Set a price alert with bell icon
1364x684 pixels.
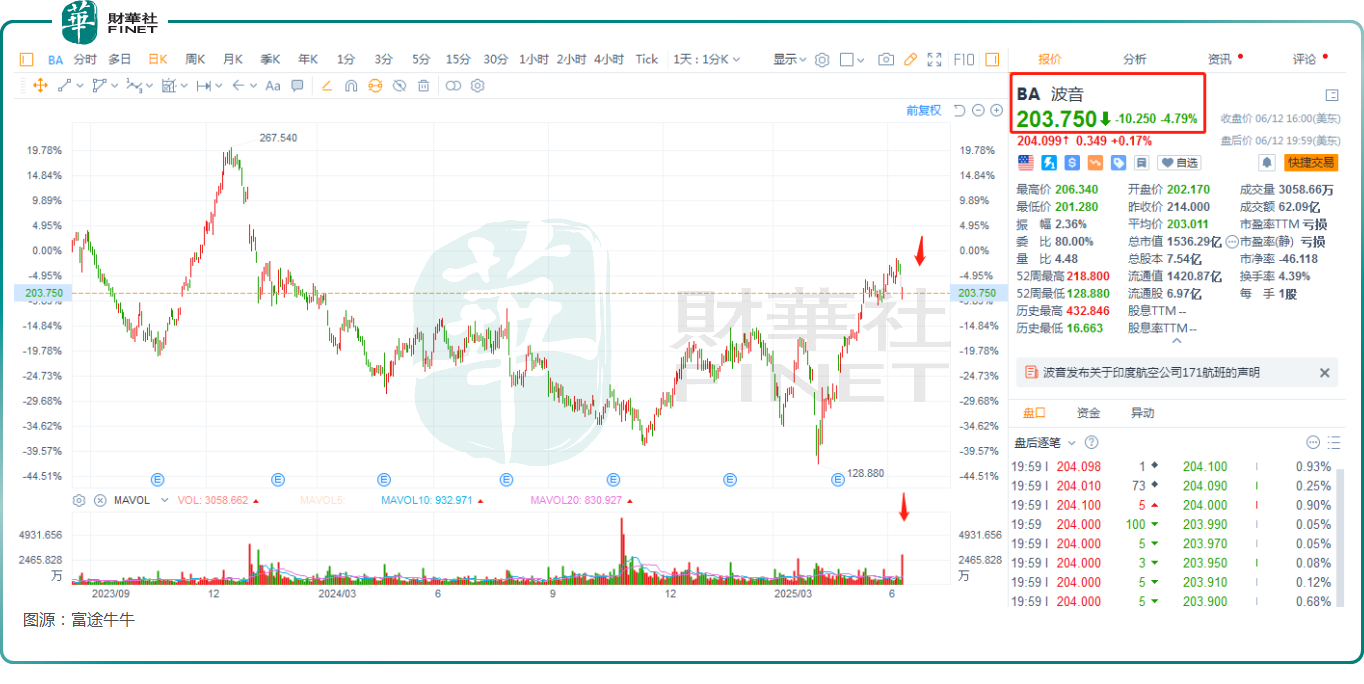click(1267, 162)
